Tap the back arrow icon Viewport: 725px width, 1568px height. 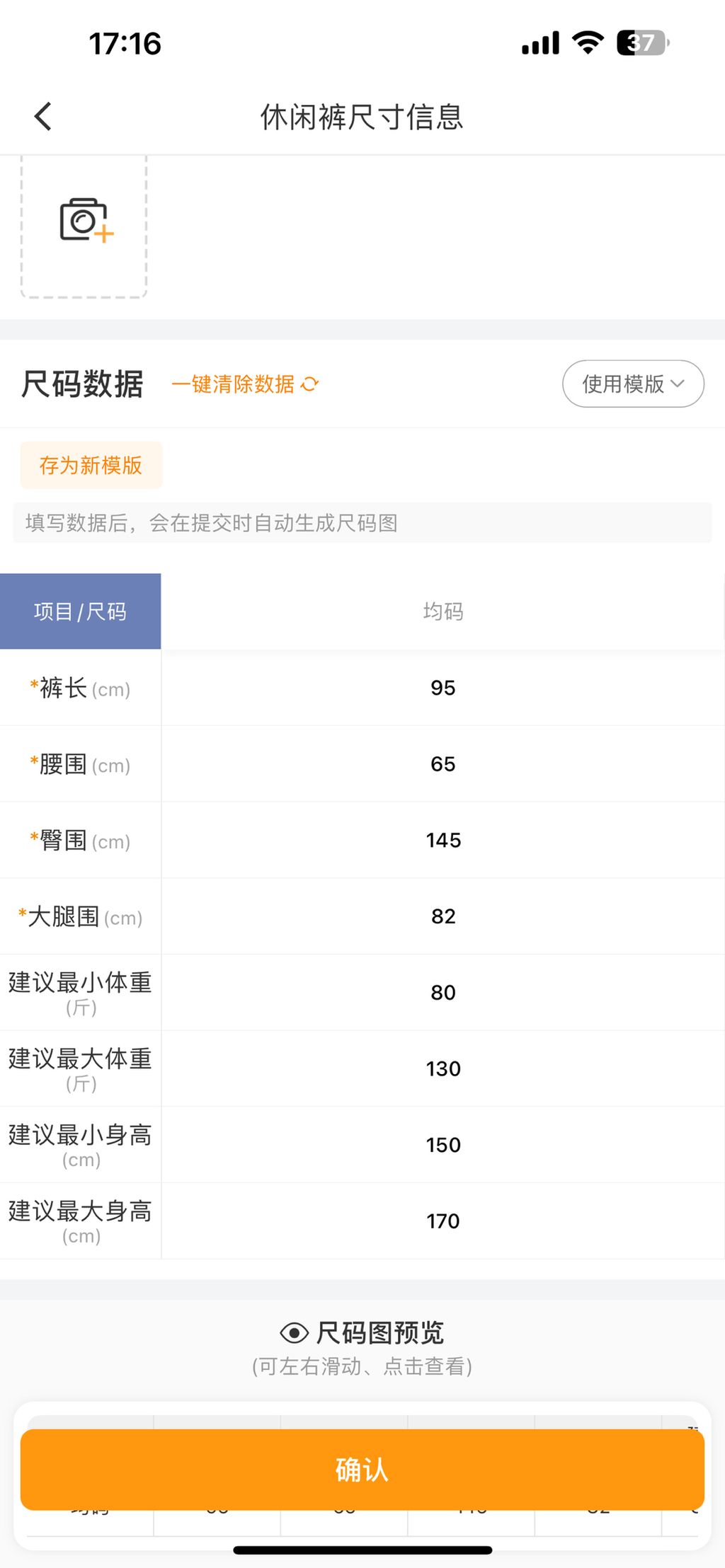(x=43, y=117)
